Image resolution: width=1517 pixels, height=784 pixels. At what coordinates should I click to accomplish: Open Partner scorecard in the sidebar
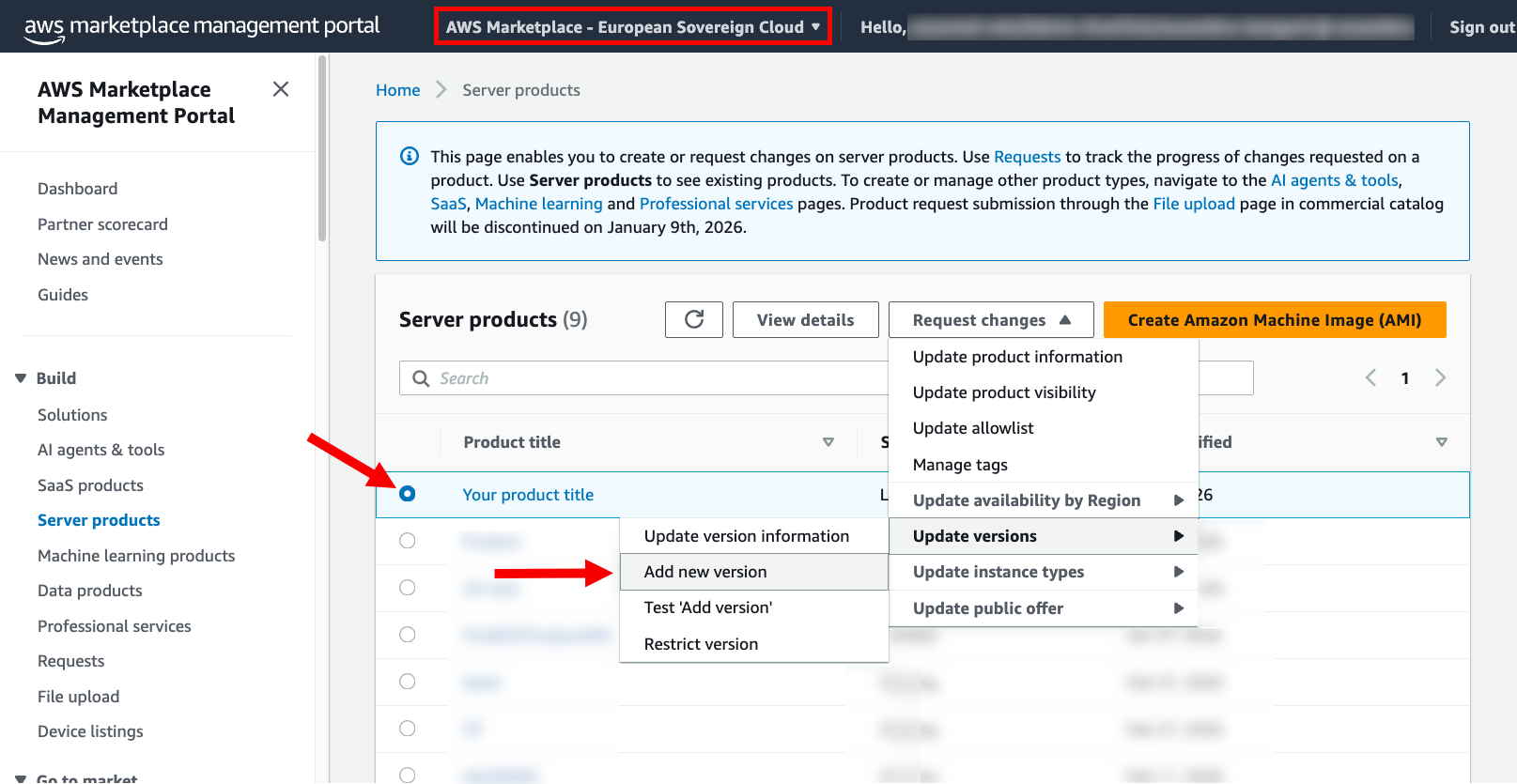coord(102,224)
